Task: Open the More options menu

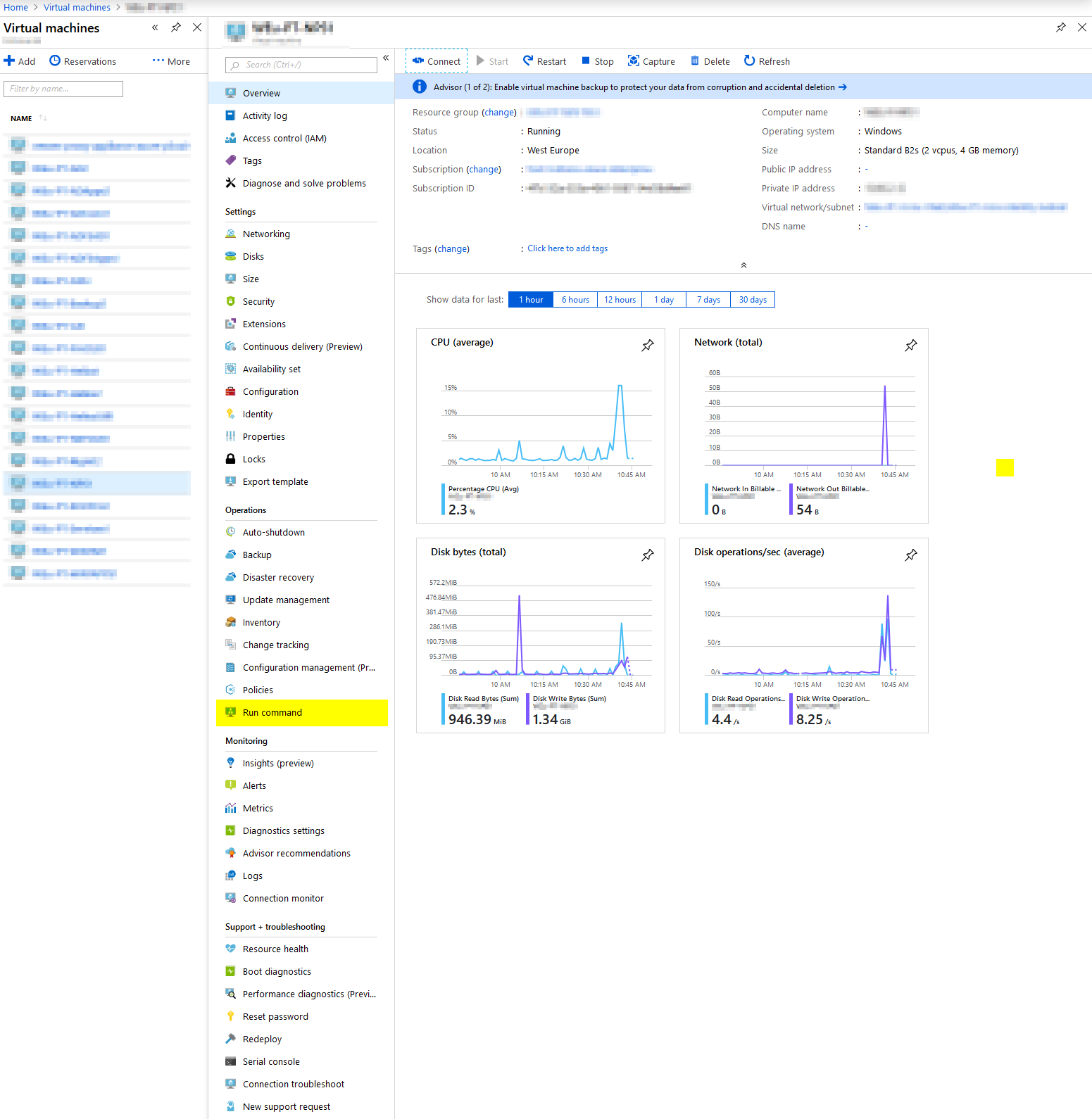Action: pos(171,61)
